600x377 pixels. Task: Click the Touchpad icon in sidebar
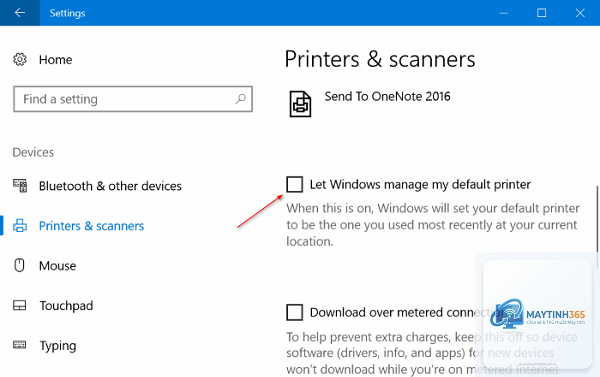20,305
